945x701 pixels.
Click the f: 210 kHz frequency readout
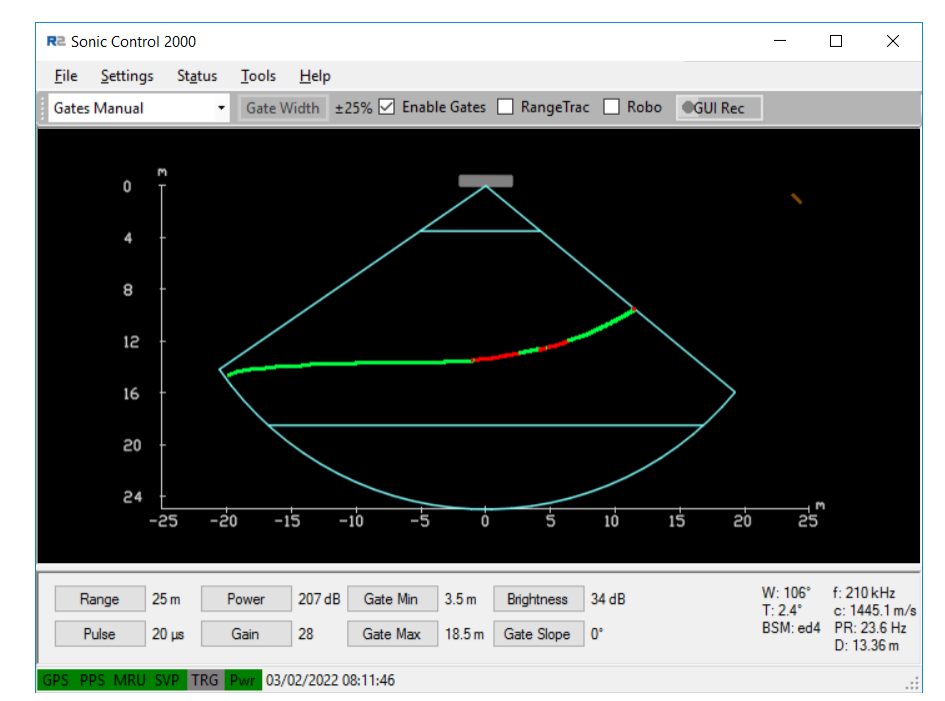(x=864, y=593)
